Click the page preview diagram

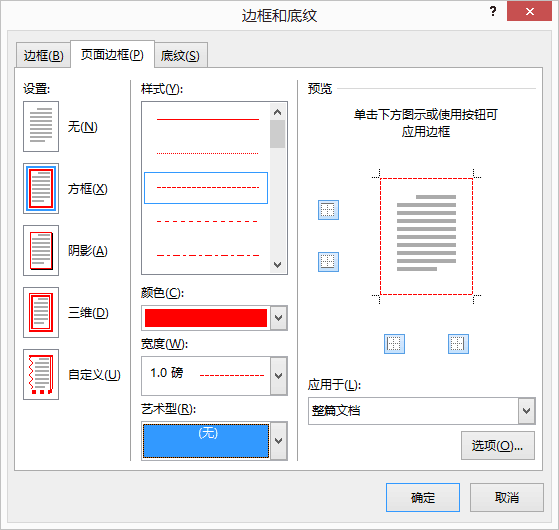click(x=426, y=237)
